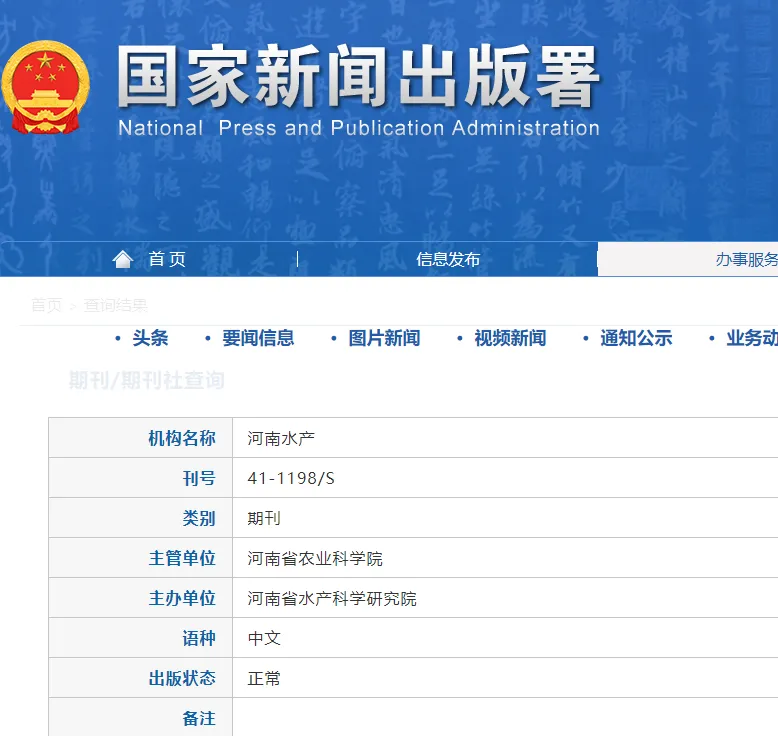Click the 语种 row label
Image resolution: width=778 pixels, height=736 pixels.
198,638
